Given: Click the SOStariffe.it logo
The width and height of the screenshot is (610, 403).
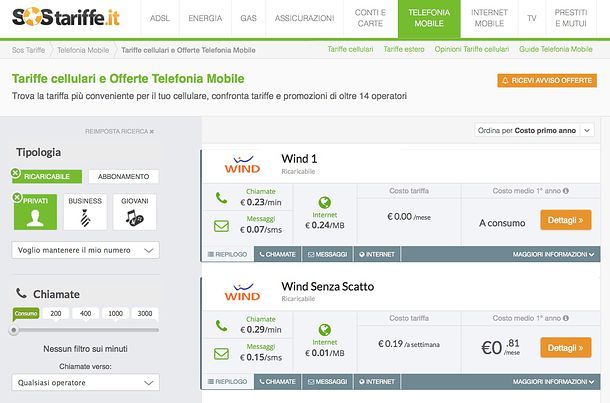Looking at the screenshot, I should tap(65, 17).
